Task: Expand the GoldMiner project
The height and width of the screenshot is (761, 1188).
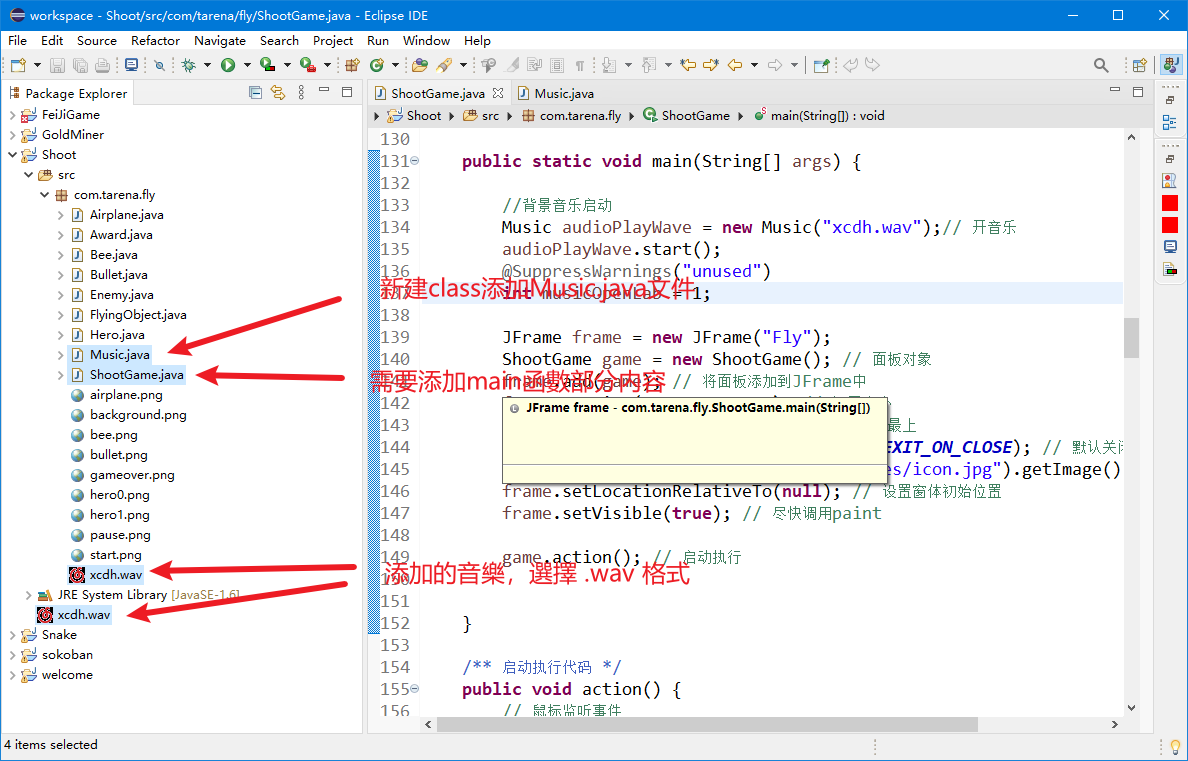Action: point(12,134)
